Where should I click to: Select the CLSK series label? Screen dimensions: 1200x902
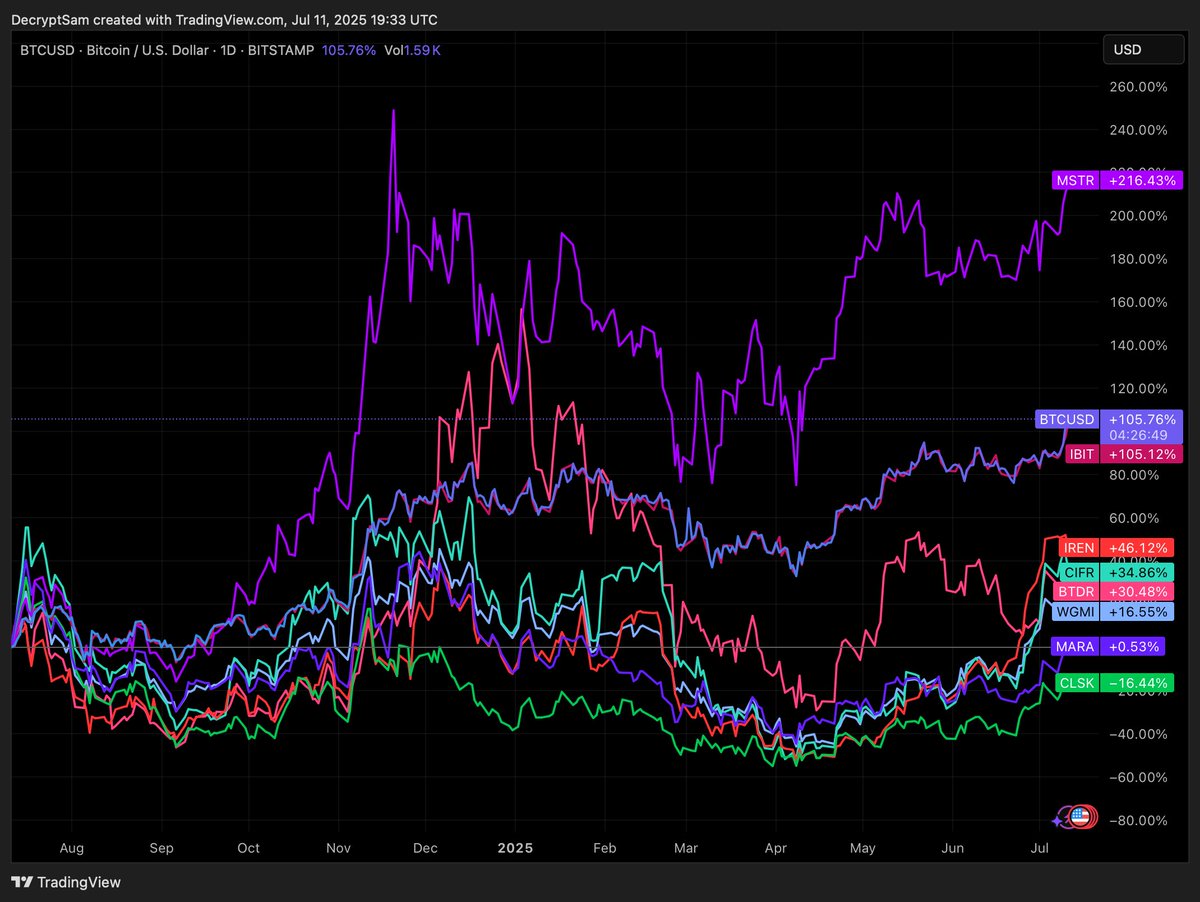[x=1078, y=683]
